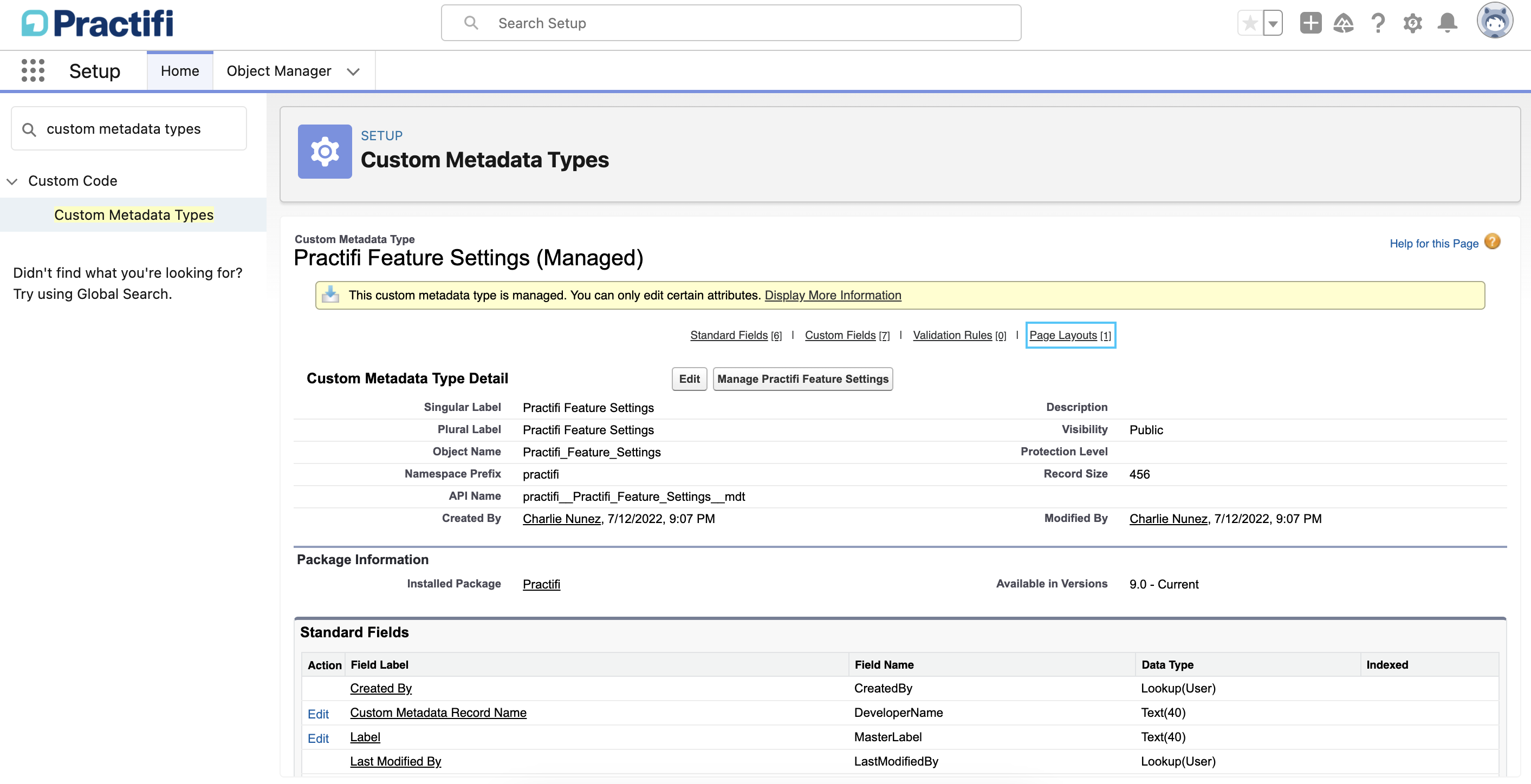Click the DeveloperName field name cell

pyautogui.click(x=898, y=712)
